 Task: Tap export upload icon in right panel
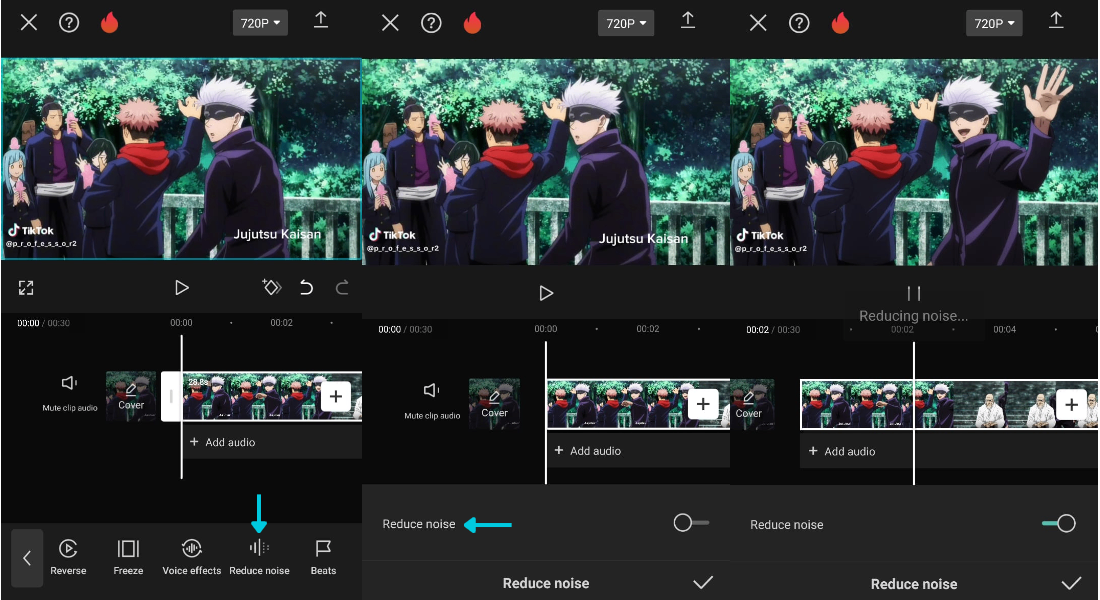coord(1056,20)
